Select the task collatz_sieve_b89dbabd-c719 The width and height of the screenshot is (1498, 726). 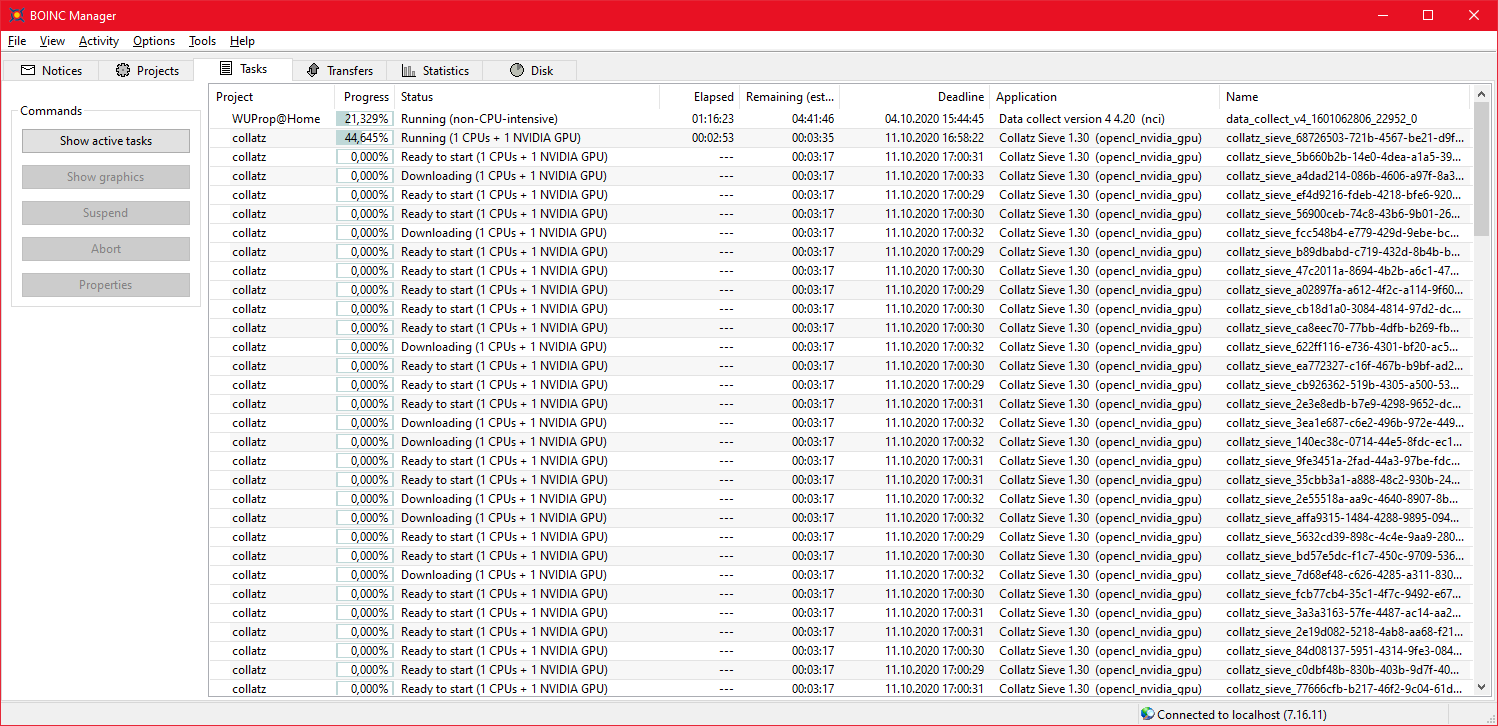tap(1342, 252)
